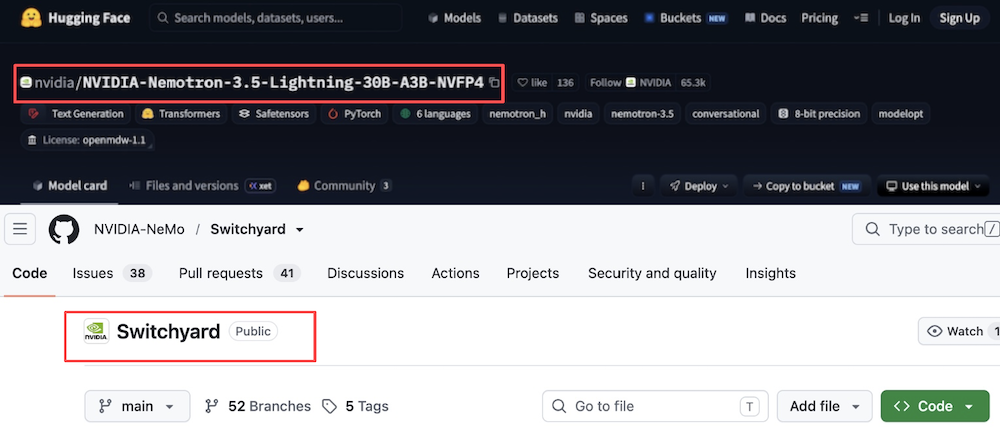The height and width of the screenshot is (427, 1000).
Task: Open Buckets in Hugging Face navigation
Action: (686, 18)
